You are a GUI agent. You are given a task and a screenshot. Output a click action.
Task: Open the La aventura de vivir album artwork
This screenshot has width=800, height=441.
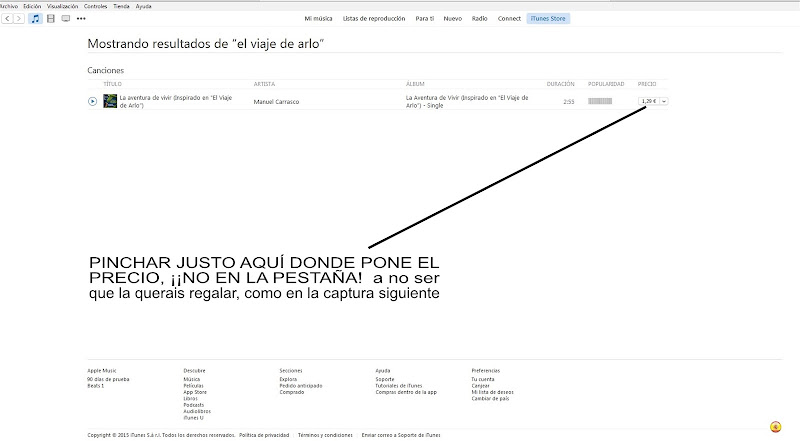pyautogui.click(x=110, y=101)
